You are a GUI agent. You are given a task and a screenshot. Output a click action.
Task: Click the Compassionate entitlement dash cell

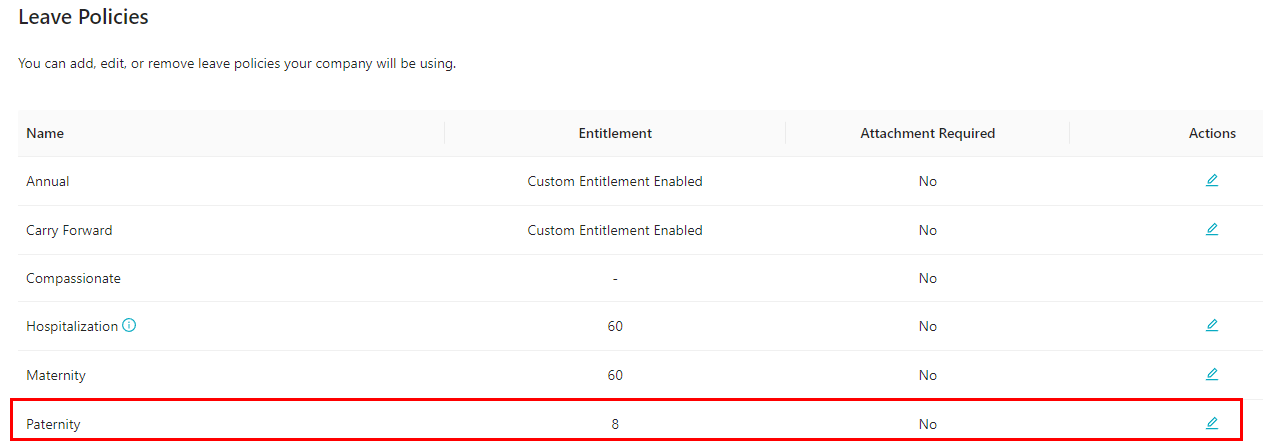(615, 278)
